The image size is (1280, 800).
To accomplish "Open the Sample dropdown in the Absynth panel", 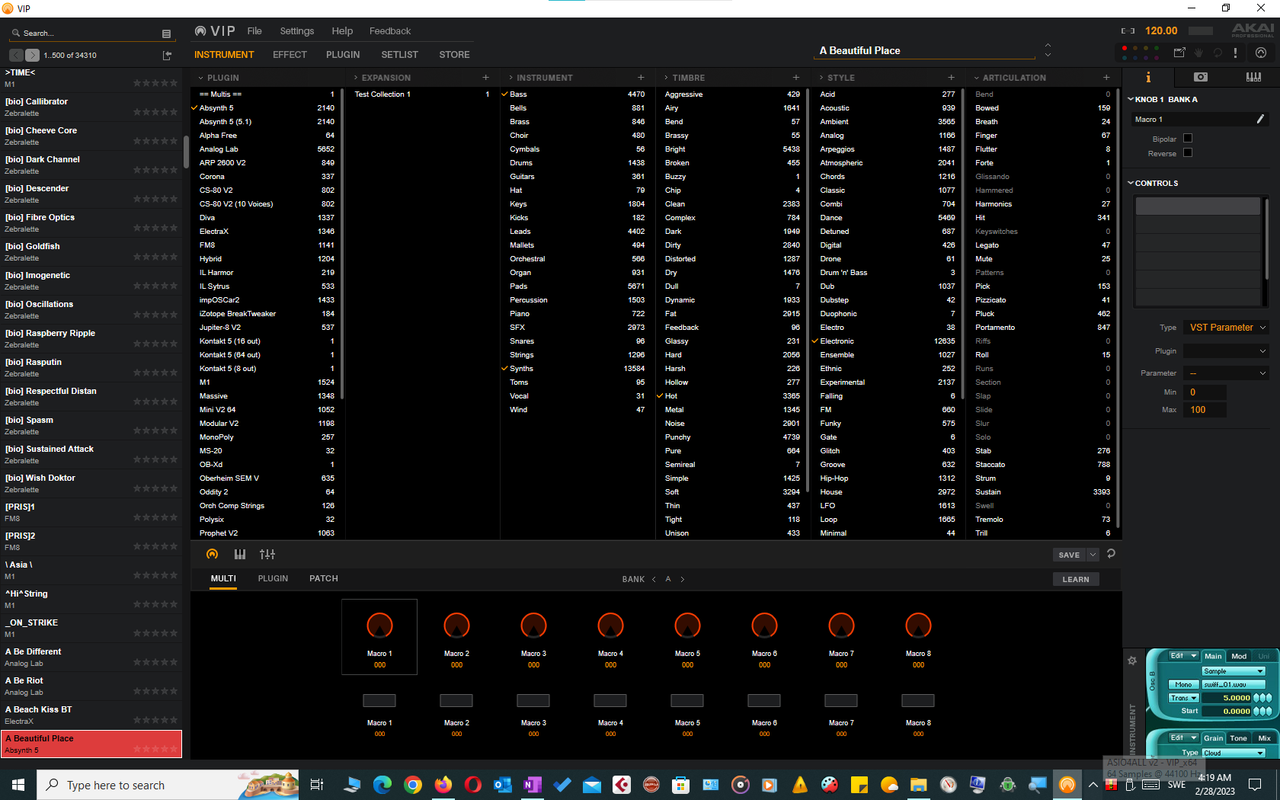I will click(x=1233, y=671).
